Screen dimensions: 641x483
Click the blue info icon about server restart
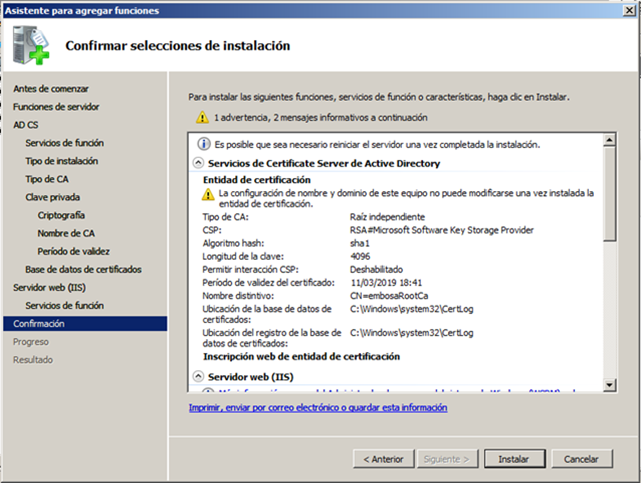203,144
